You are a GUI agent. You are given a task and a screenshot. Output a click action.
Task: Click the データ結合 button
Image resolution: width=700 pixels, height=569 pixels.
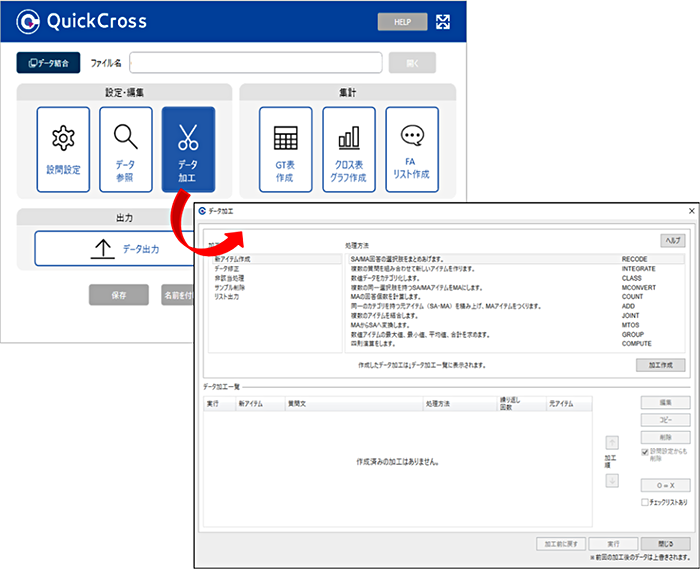click(49, 63)
